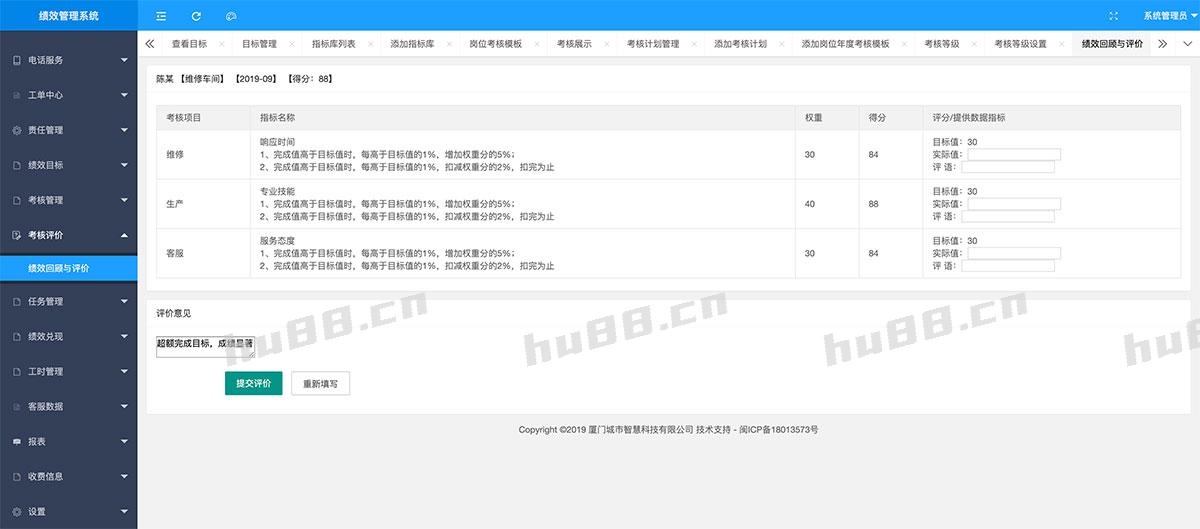The width and height of the screenshot is (1200, 529).
Task: Click the 报表 sidebar icon
Action: point(16,441)
